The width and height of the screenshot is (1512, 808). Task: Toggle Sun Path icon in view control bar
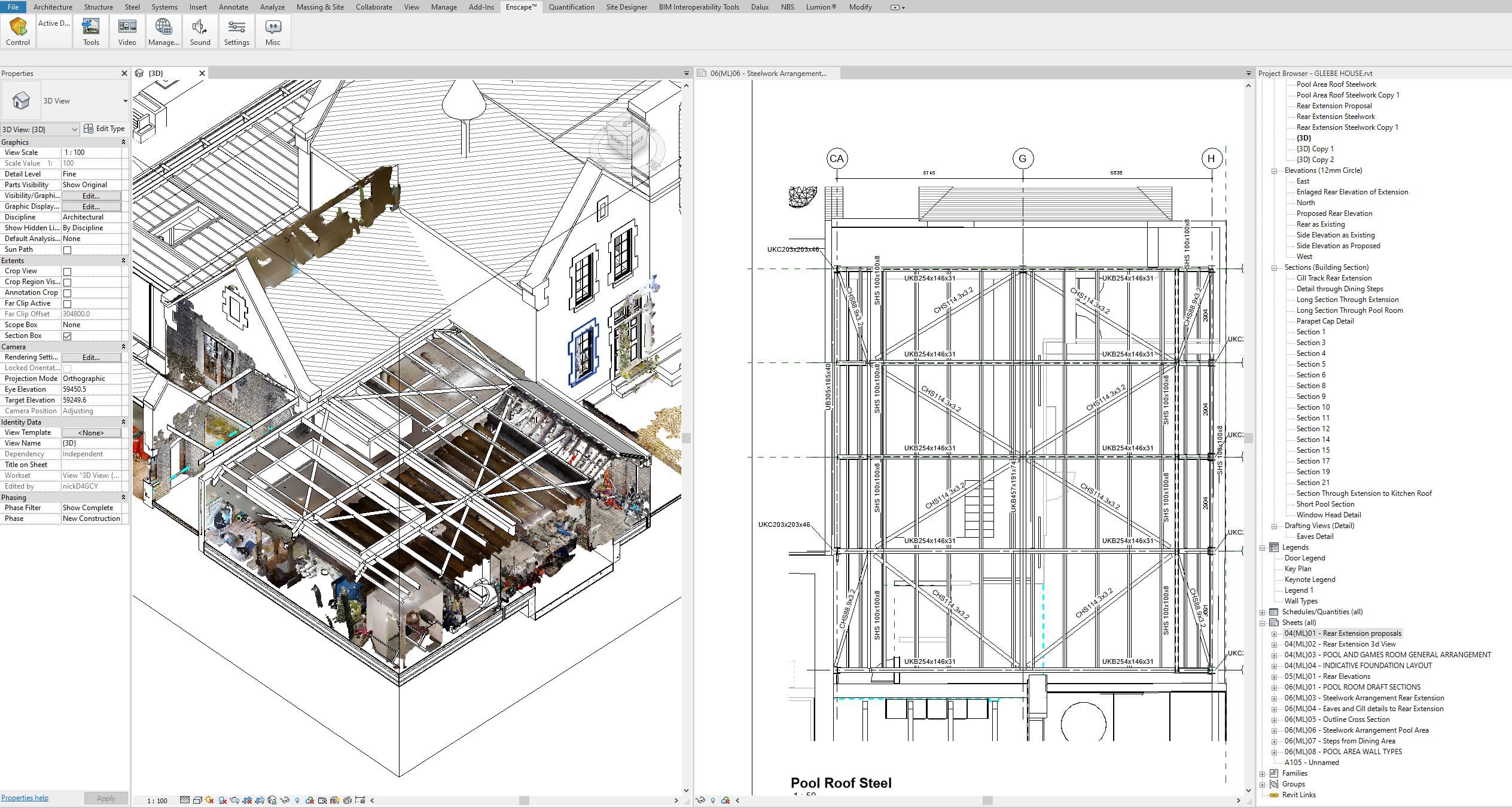click(x=209, y=800)
